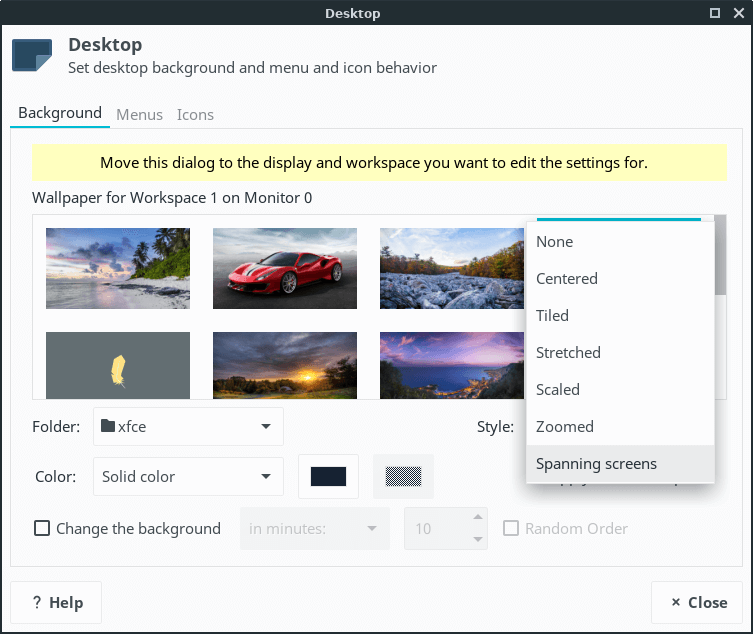
Task: Switch to the Menus tab
Action: tap(139, 115)
